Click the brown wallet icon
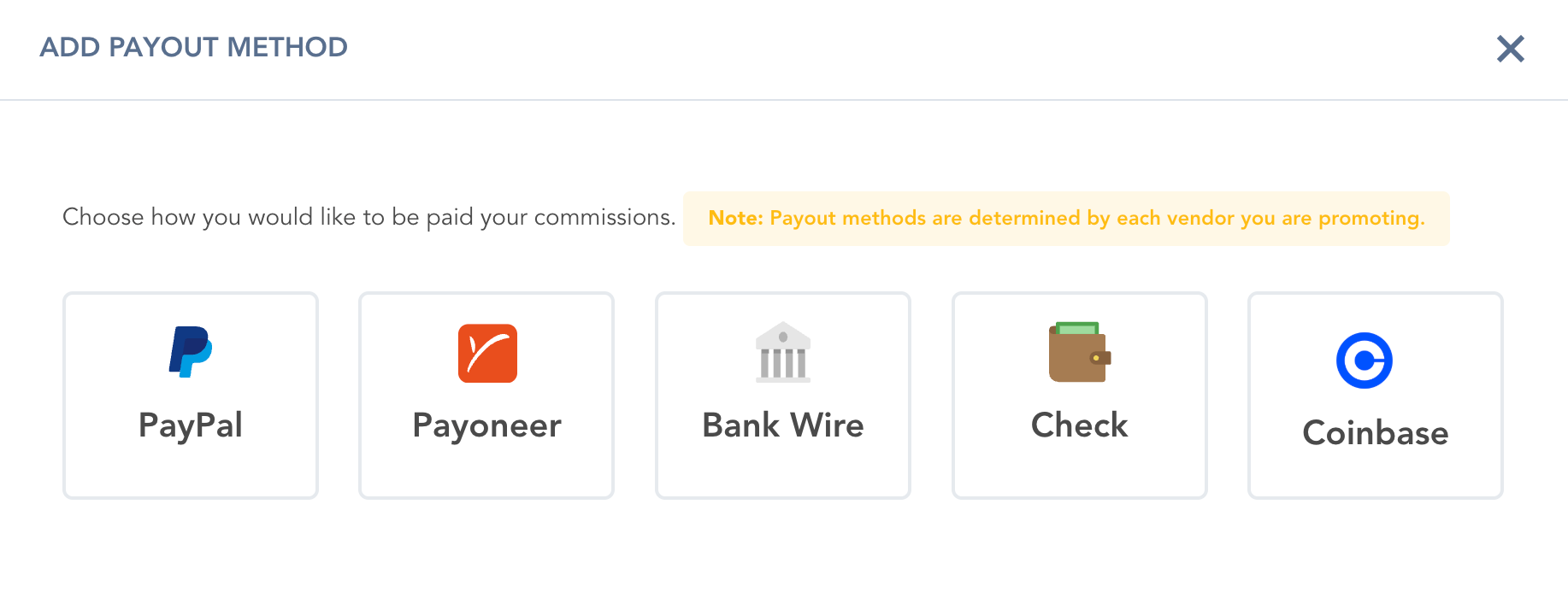Viewport: 1568px width, 598px height. point(1079,352)
